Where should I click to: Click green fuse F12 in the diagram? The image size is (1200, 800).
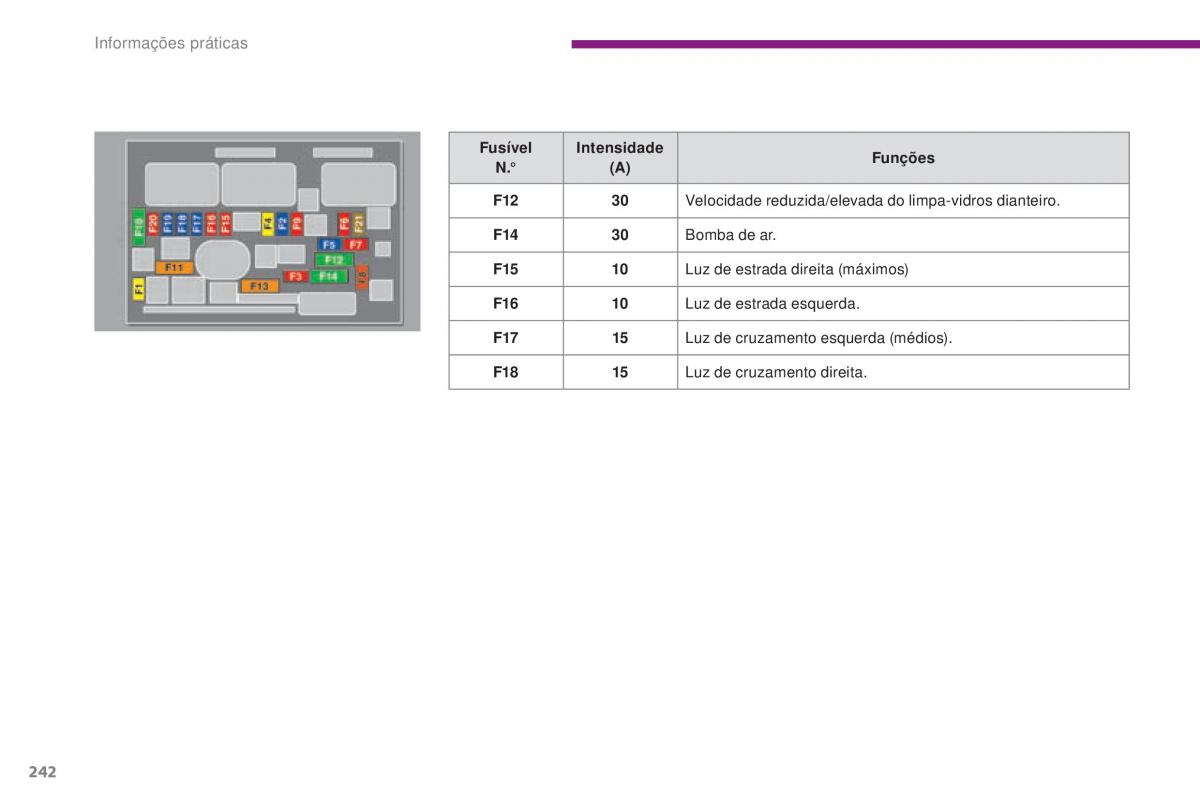(334, 260)
